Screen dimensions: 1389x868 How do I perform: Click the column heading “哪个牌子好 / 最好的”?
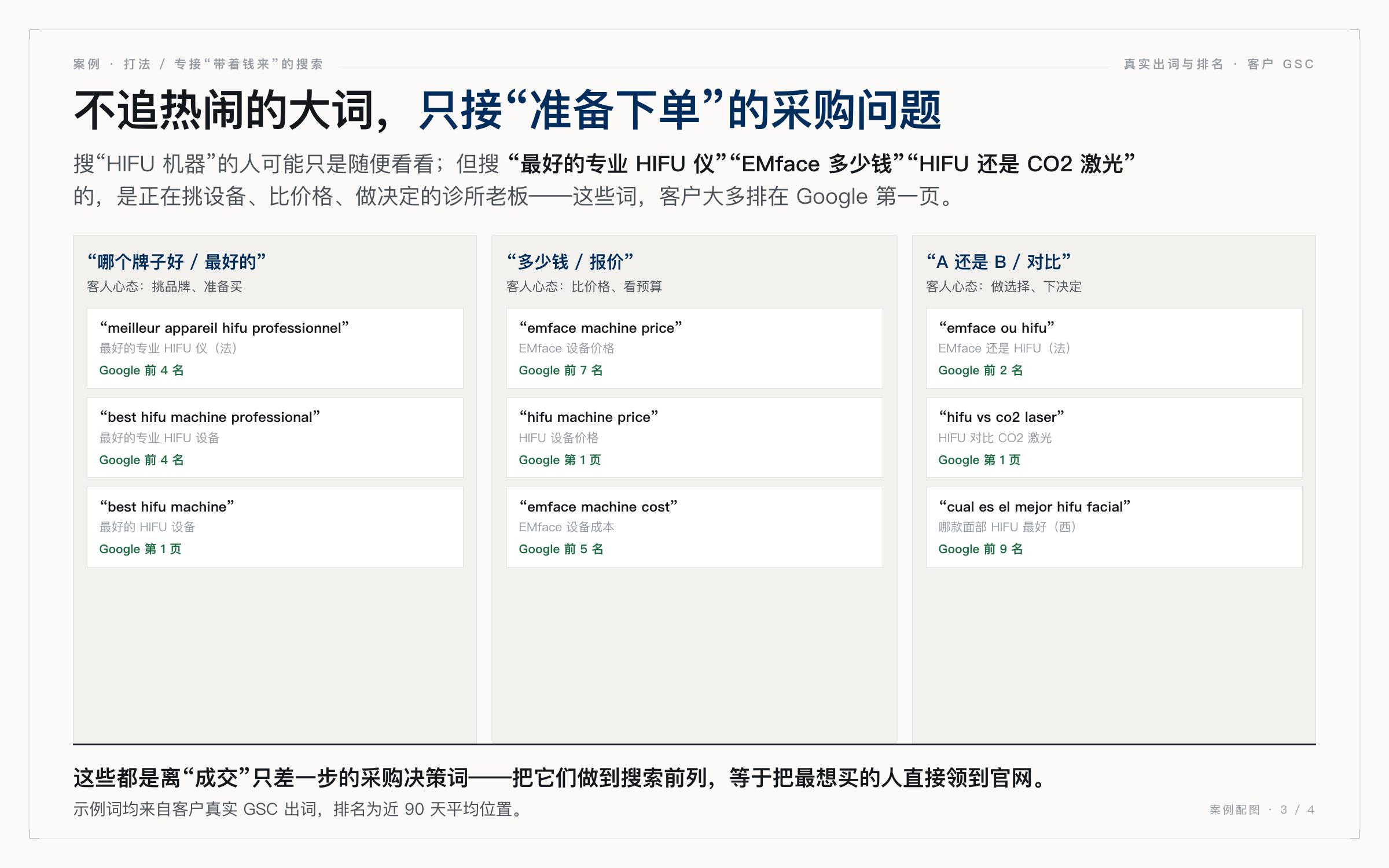click(x=177, y=262)
